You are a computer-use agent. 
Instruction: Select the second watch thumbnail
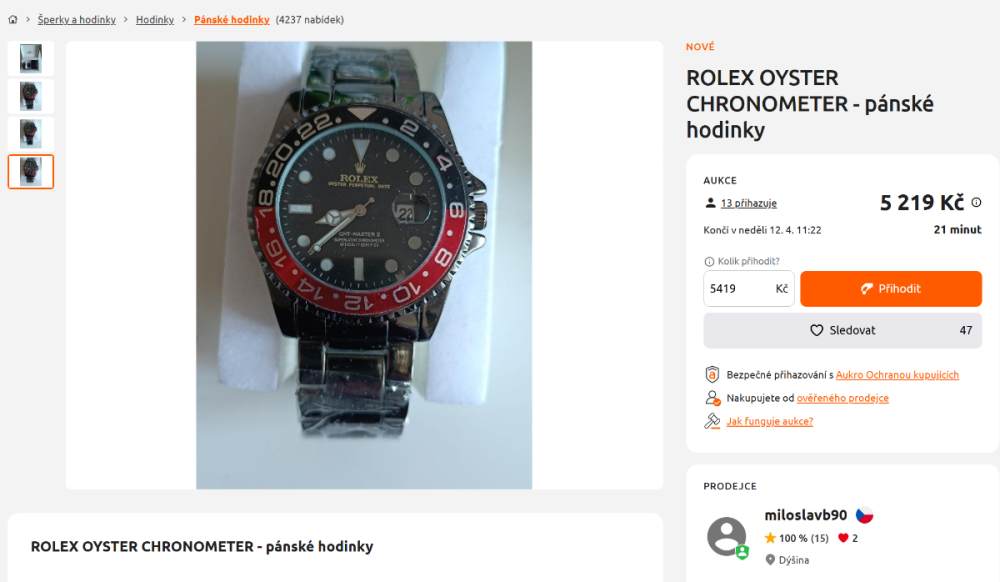click(31, 96)
